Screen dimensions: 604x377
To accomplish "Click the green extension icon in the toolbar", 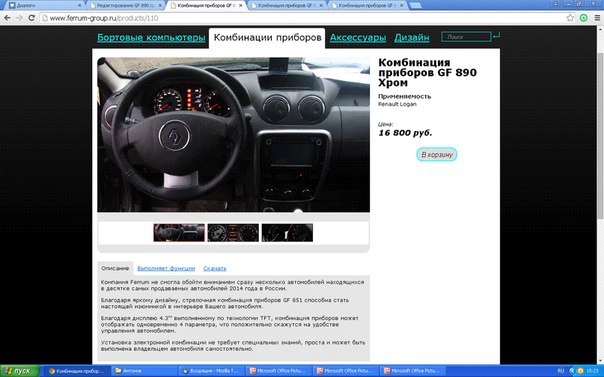I will [x=584, y=18].
